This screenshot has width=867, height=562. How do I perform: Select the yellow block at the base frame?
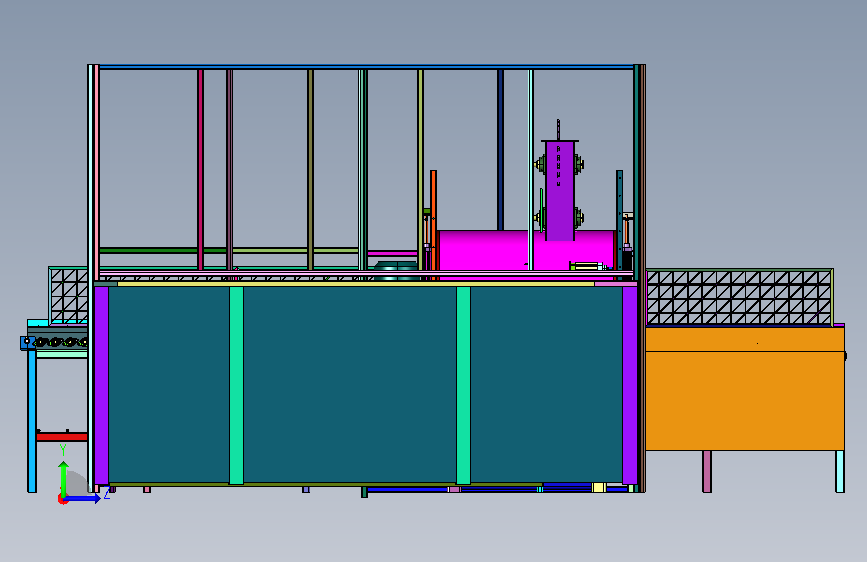click(x=599, y=487)
